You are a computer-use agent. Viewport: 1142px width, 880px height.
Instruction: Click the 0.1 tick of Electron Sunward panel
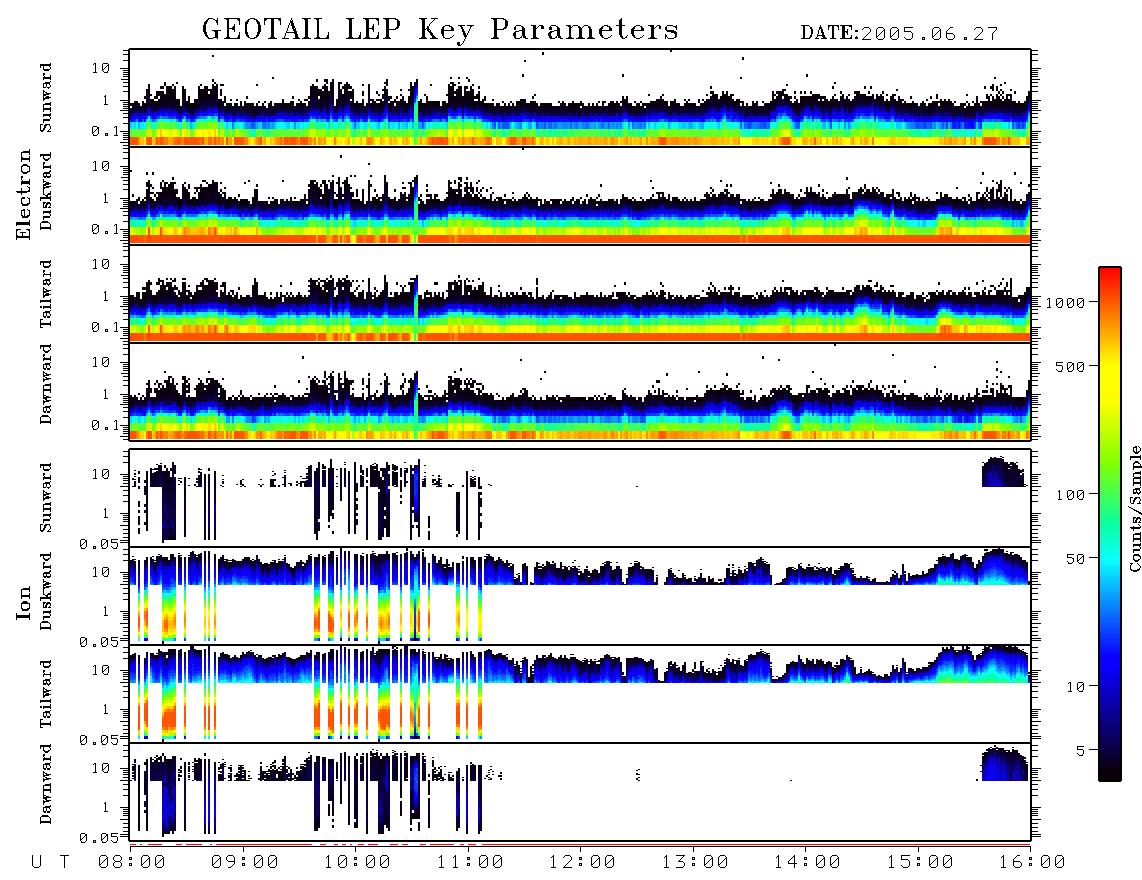tap(106, 131)
